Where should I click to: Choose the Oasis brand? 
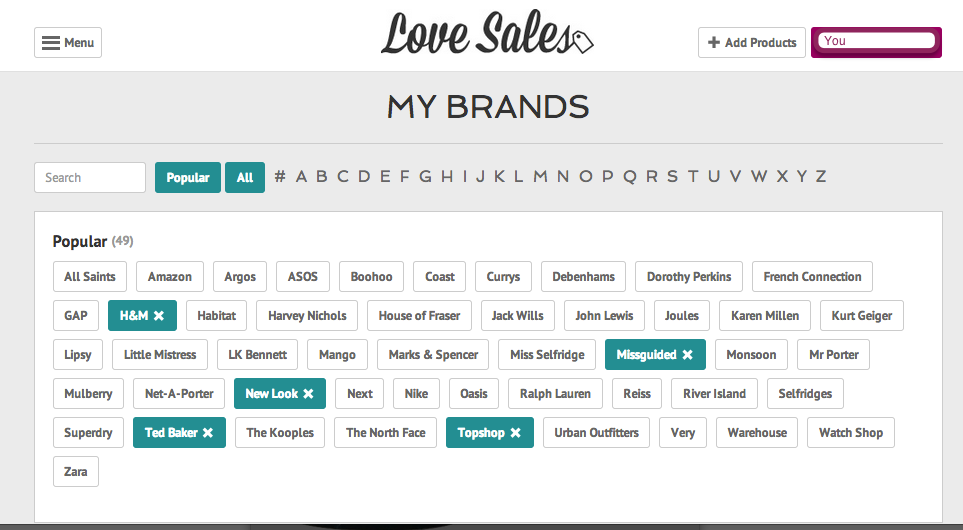click(474, 394)
